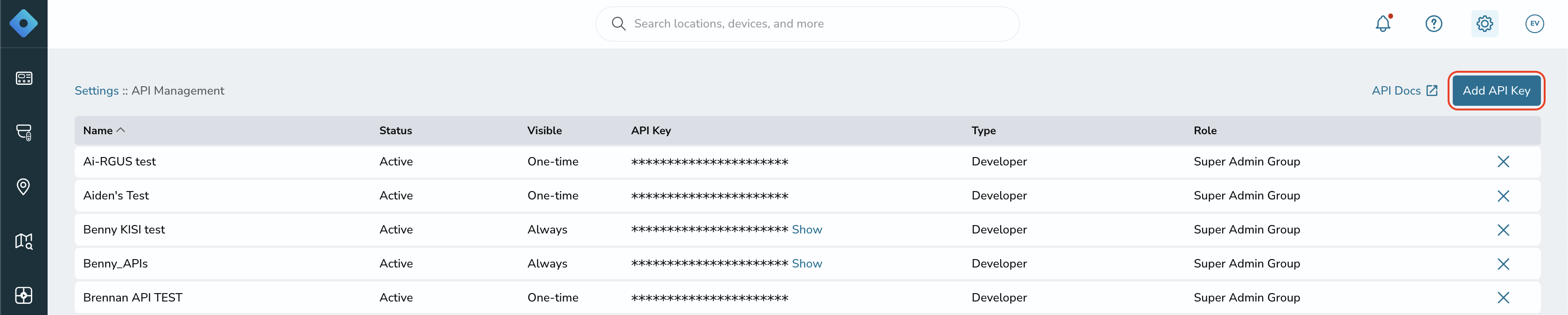Click the Role column header
The height and width of the screenshot is (315, 1568).
(x=1204, y=130)
